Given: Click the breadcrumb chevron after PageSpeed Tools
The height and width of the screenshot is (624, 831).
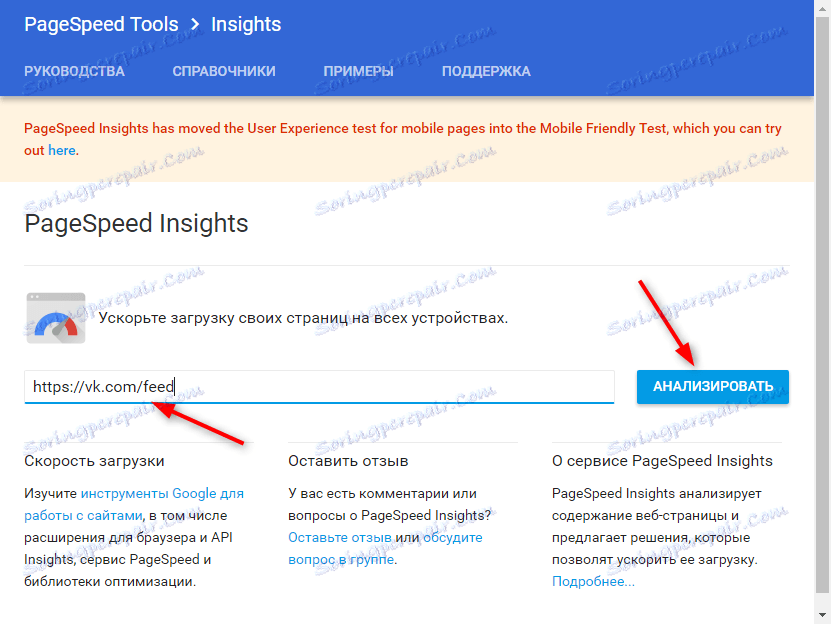Looking at the screenshot, I should [195, 24].
